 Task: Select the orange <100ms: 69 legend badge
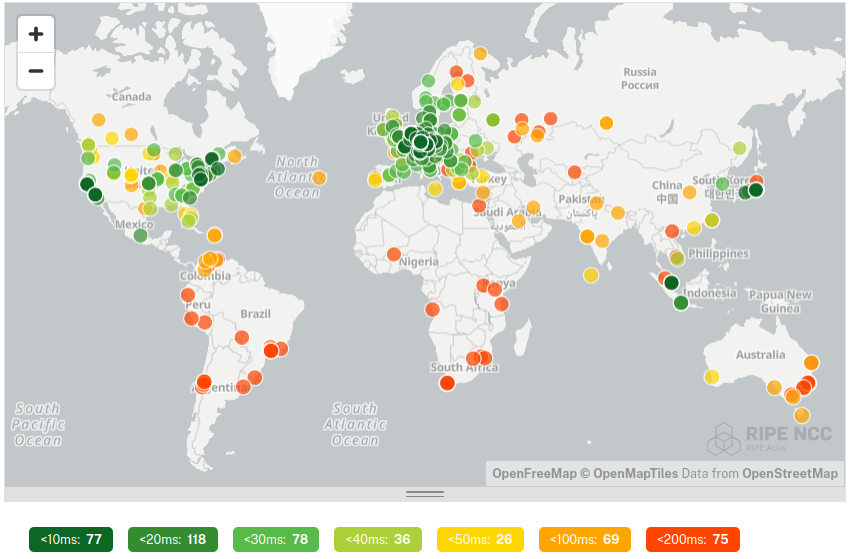click(x=584, y=540)
